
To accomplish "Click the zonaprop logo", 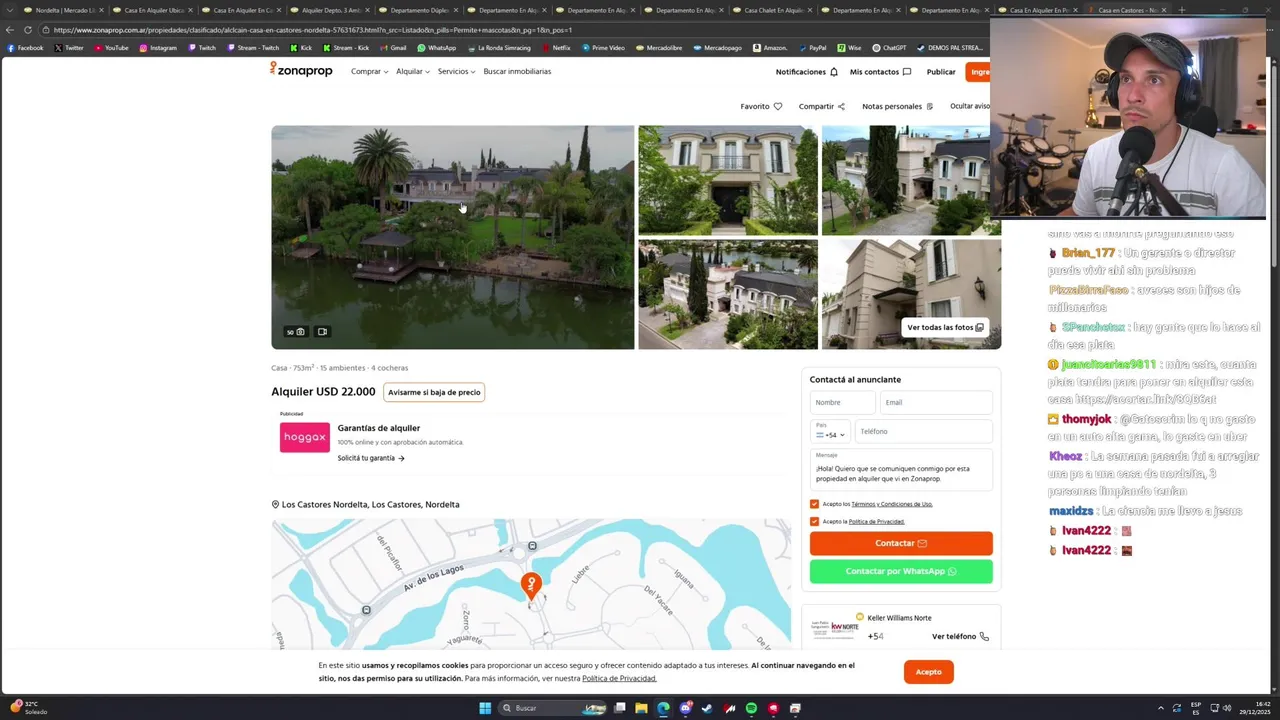I will [301, 70].
